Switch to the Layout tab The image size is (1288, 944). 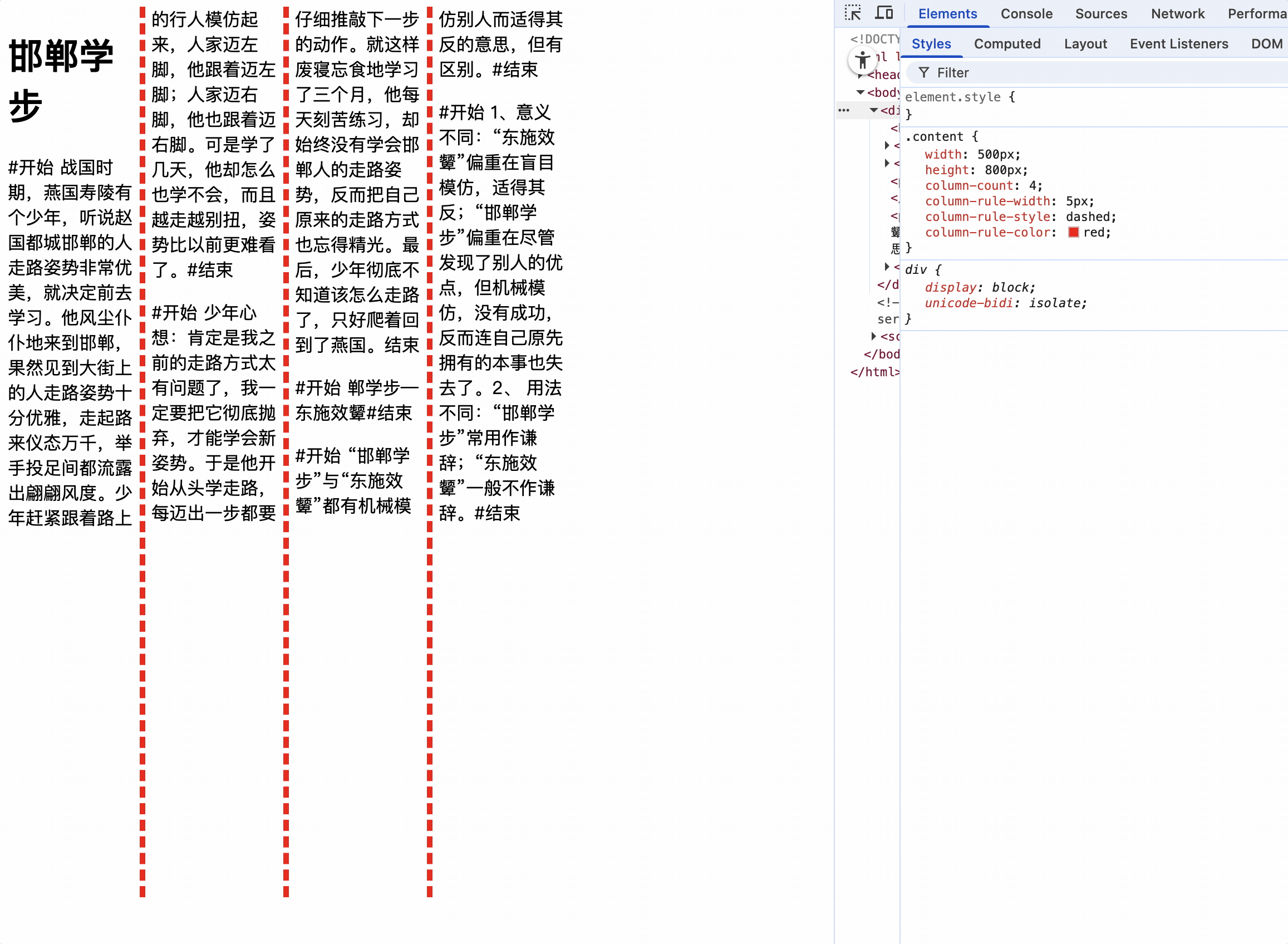click(x=1085, y=44)
